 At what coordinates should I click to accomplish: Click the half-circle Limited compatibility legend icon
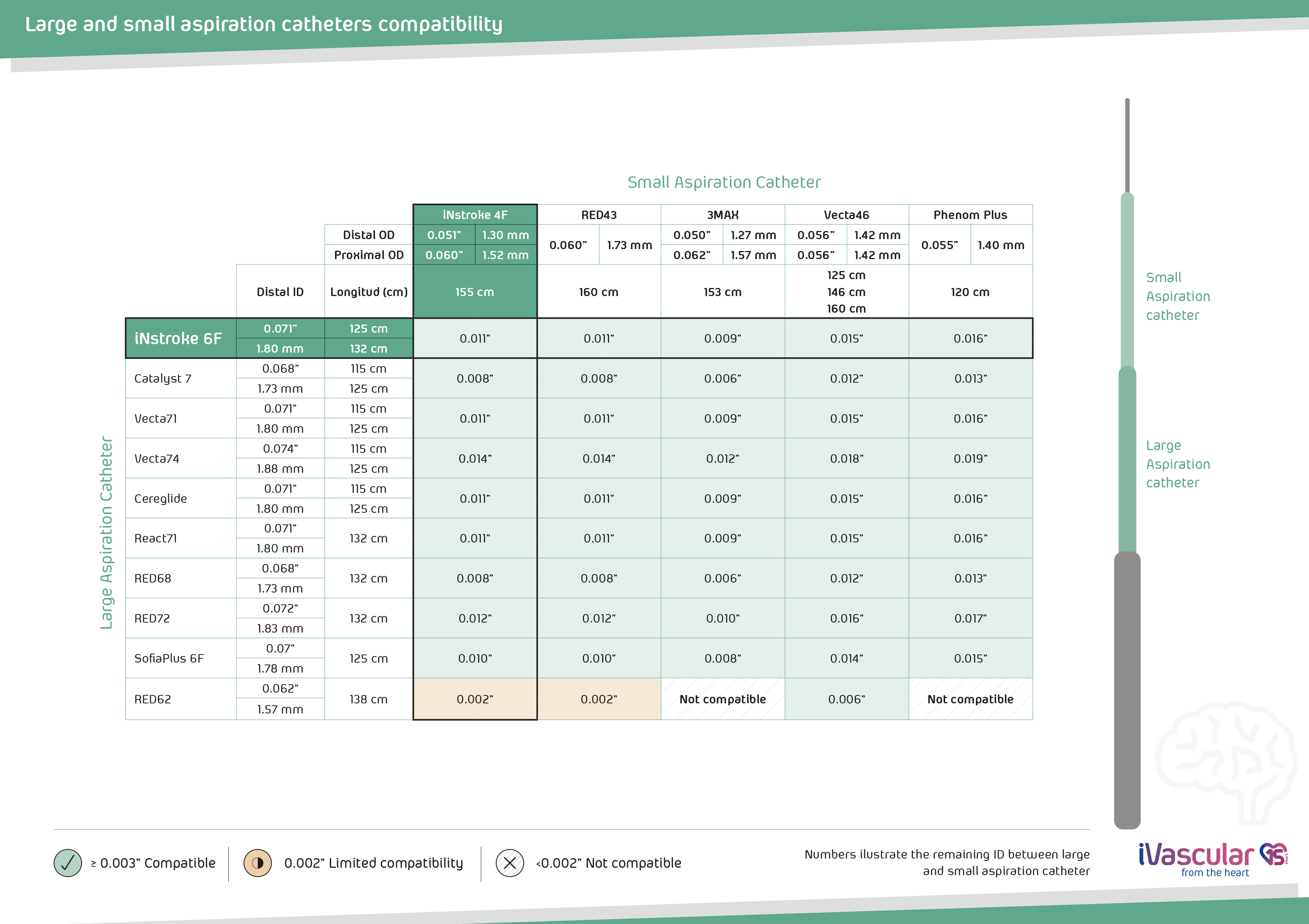(257, 862)
